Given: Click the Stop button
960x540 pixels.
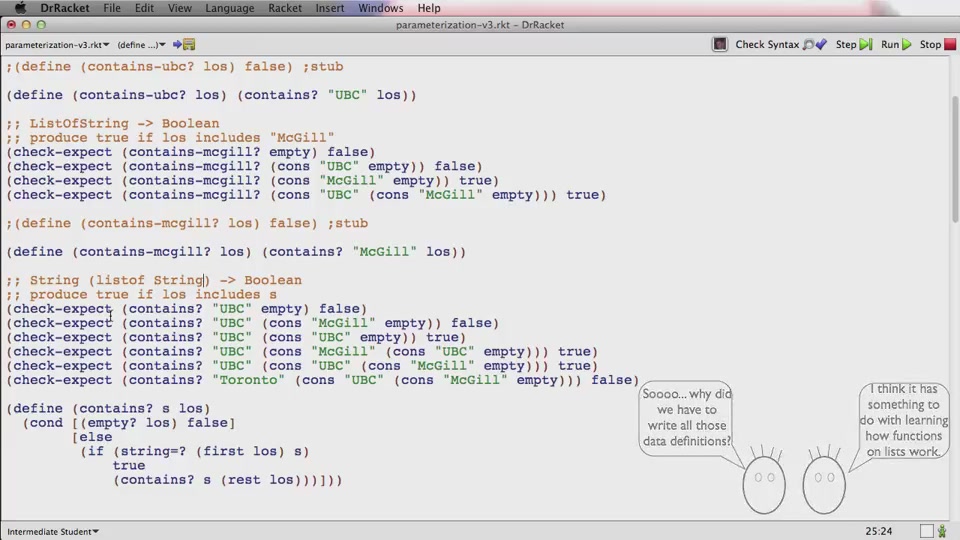Looking at the screenshot, I should [937, 44].
